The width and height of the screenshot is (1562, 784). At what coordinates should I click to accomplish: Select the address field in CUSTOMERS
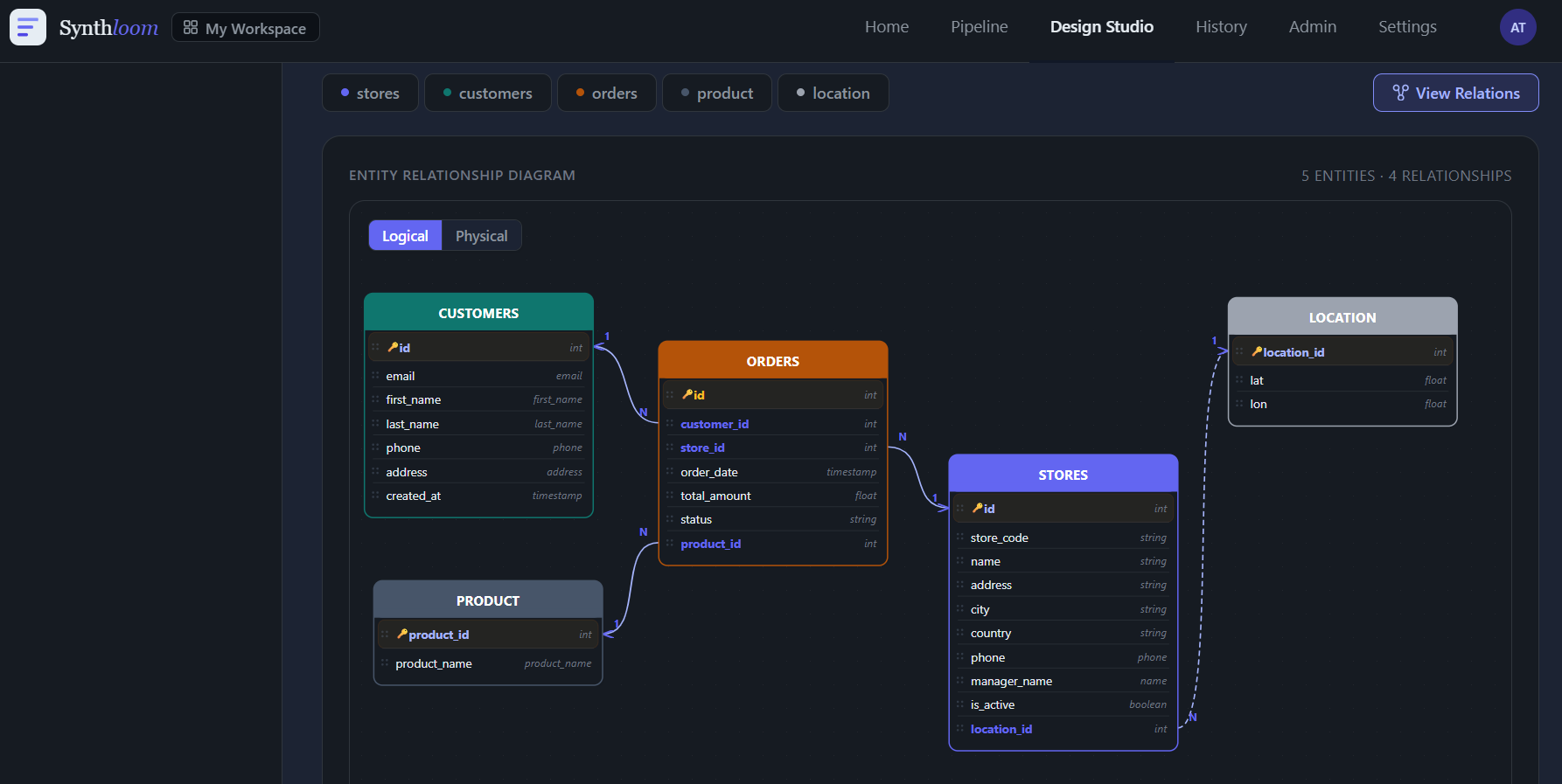(x=478, y=472)
